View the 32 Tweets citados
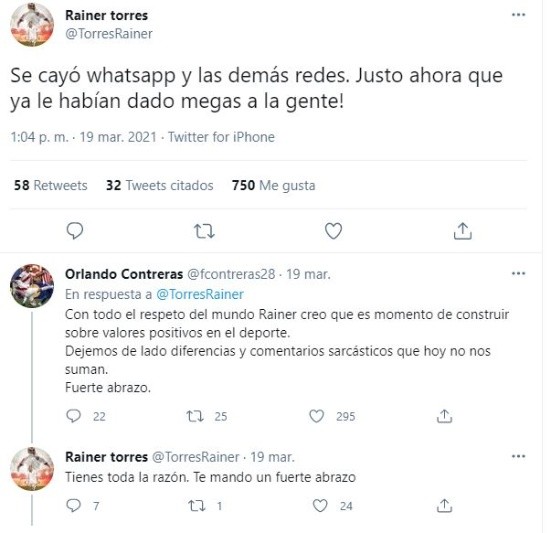 tap(160, 185)
